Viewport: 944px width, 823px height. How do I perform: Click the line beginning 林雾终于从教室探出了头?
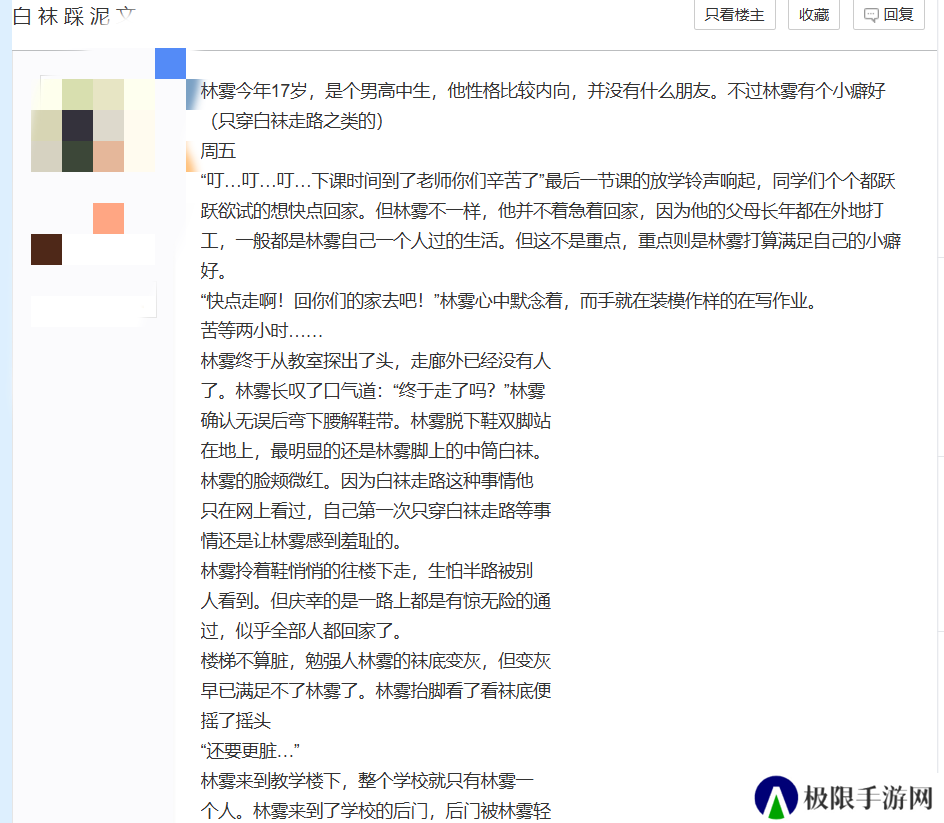click(x=376, y=361)
